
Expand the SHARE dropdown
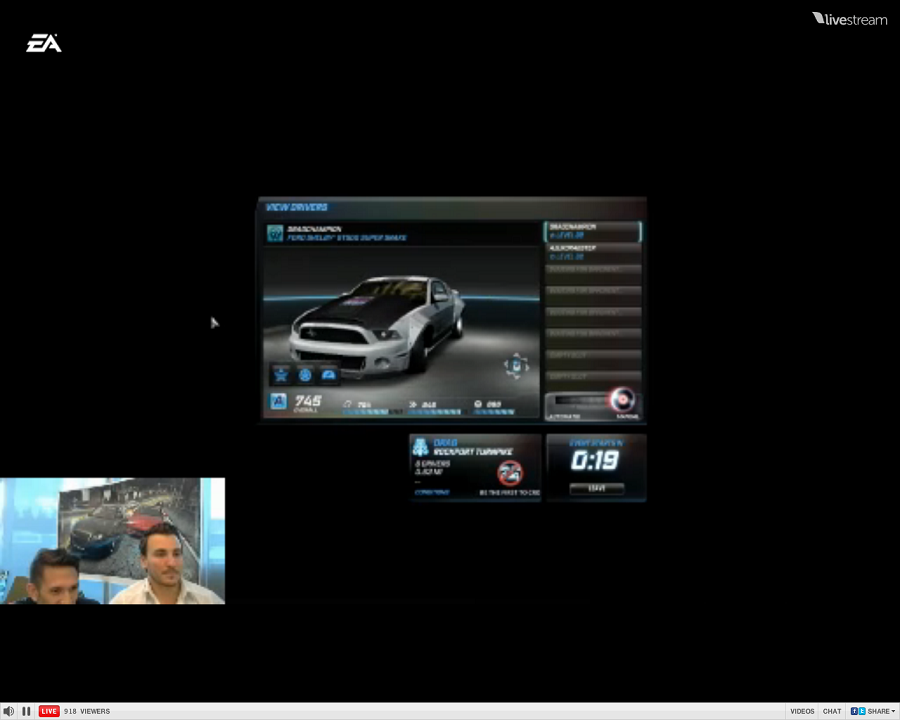click(x=880, y=711)
